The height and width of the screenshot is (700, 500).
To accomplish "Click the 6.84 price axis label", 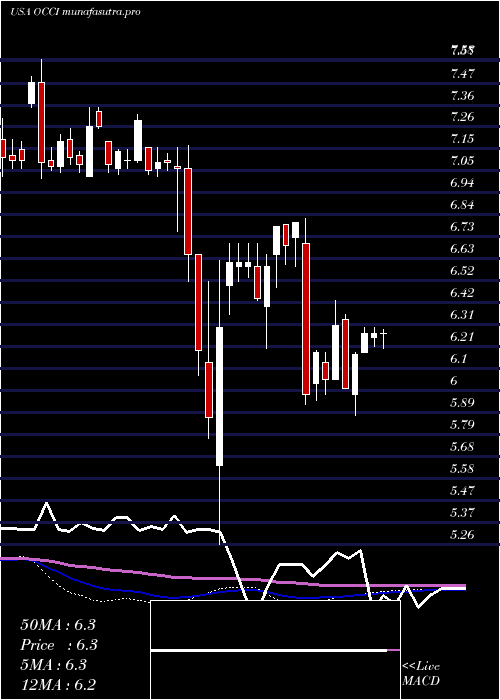I will (463, 205).
